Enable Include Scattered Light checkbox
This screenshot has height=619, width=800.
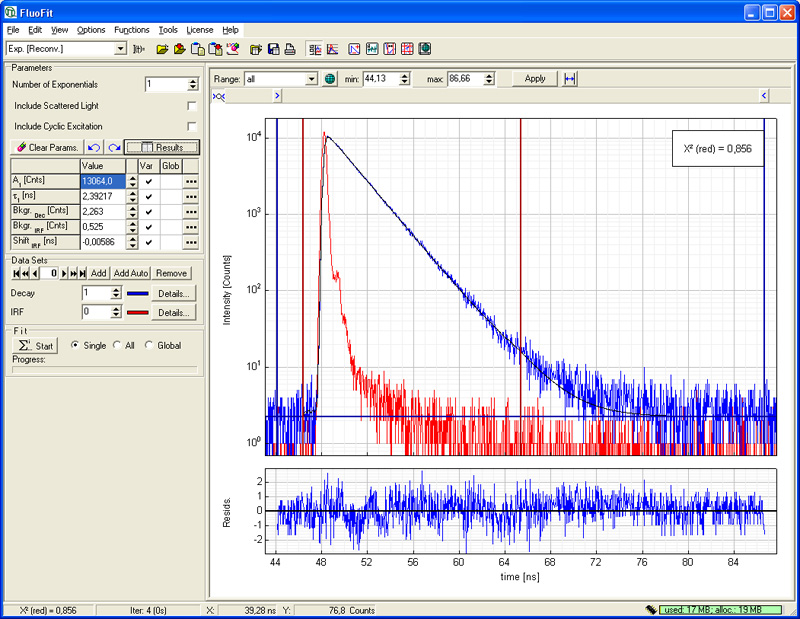click(x=192, y=106)
